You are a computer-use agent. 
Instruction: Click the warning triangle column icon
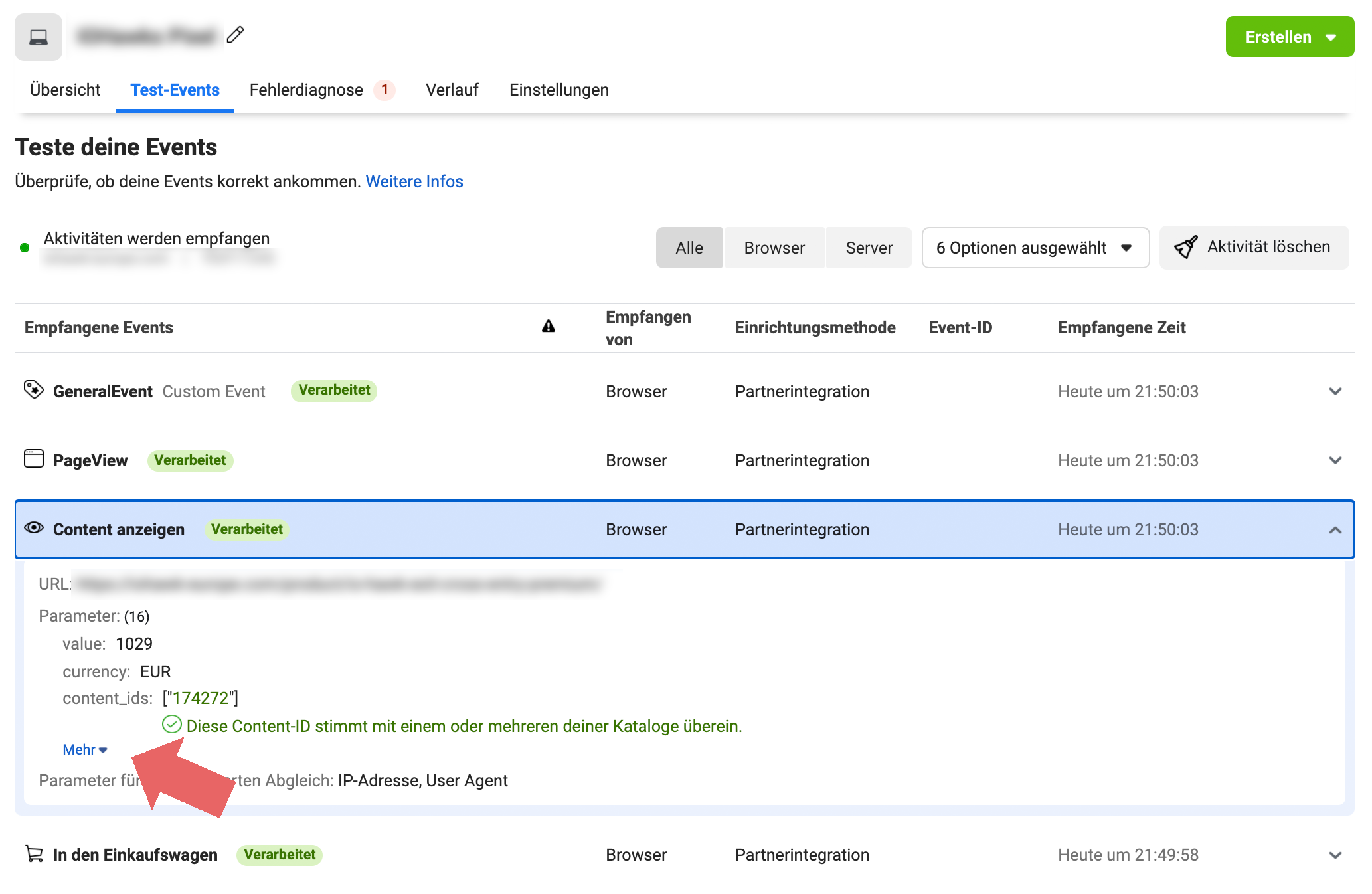pos(549,327)
